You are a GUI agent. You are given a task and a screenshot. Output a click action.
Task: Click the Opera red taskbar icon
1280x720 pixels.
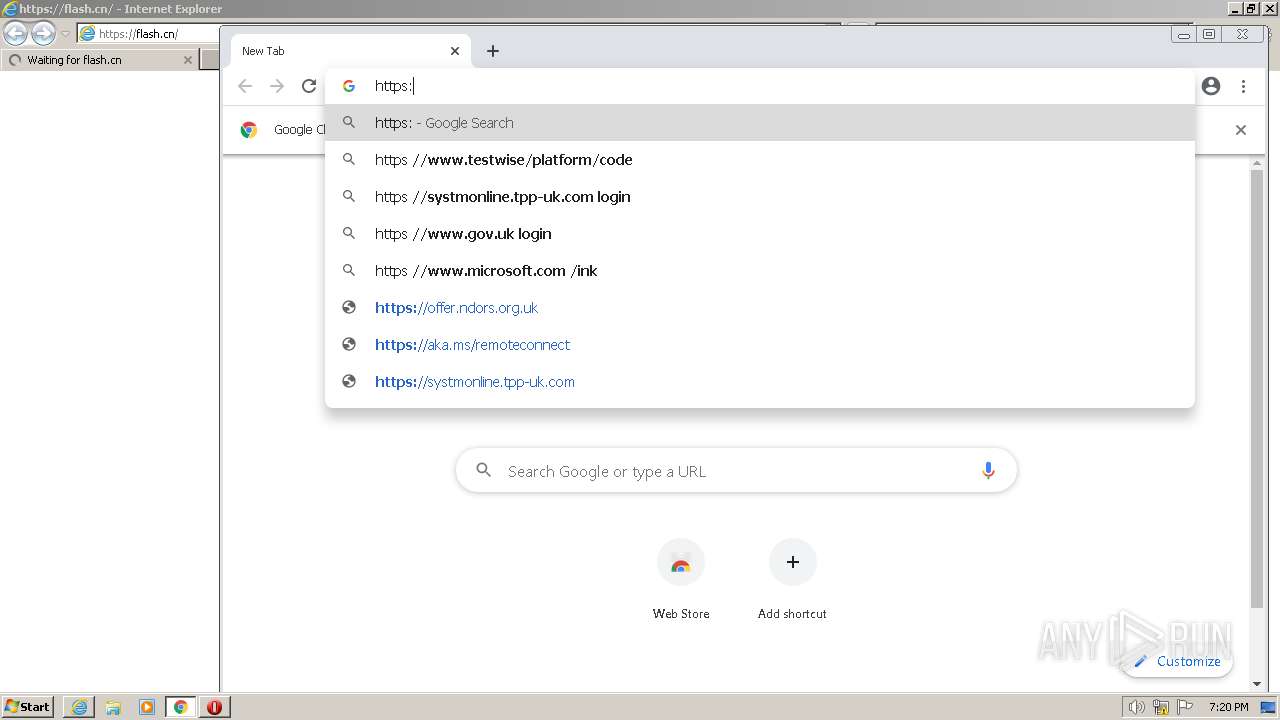tap(215, 707)
